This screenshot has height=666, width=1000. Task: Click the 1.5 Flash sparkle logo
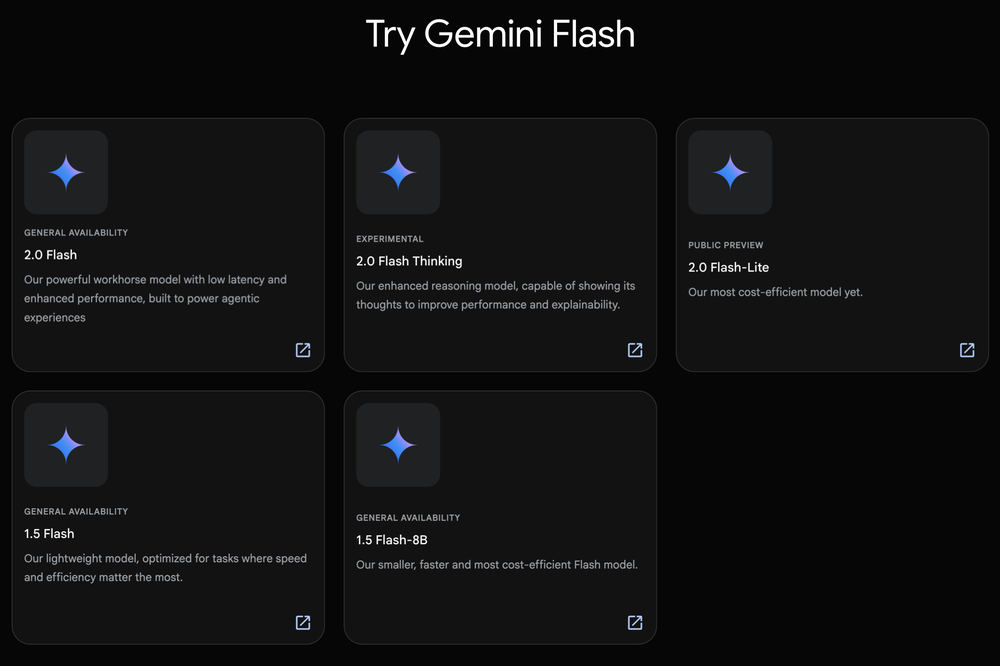[x=66, y=445]
